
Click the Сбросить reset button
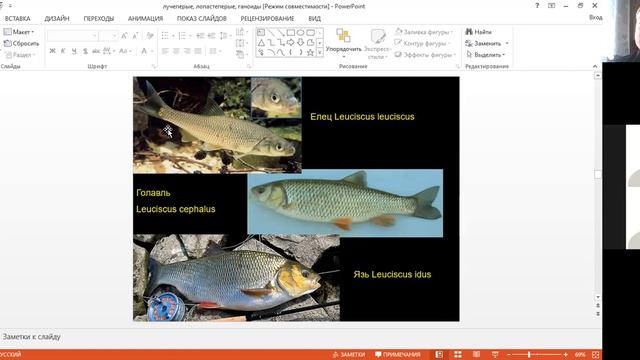tap(22, 43)
